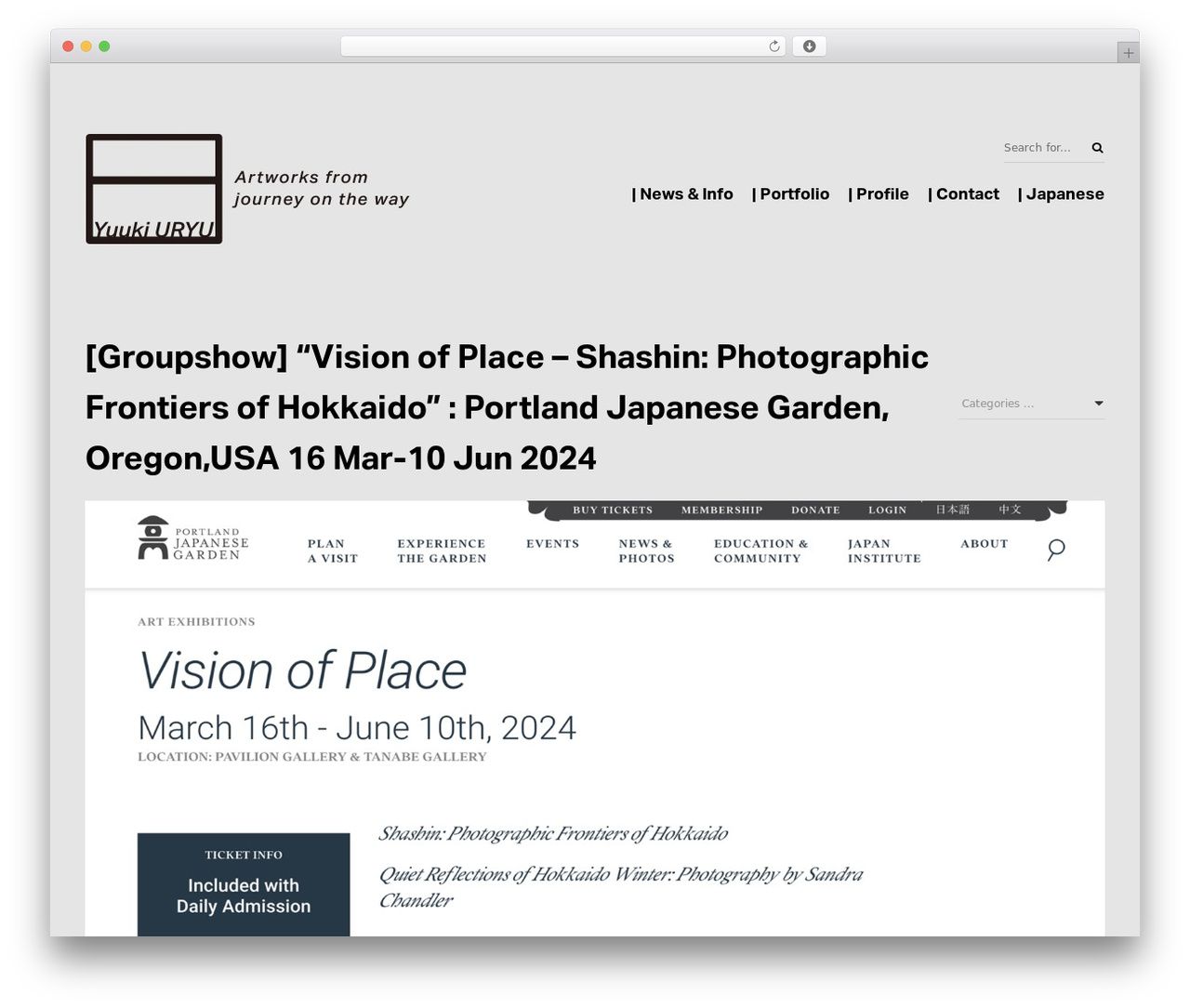Click the Artworks from journey on the way tagline
Viewport: 1190px width, 1008px height.
(322, 188)
